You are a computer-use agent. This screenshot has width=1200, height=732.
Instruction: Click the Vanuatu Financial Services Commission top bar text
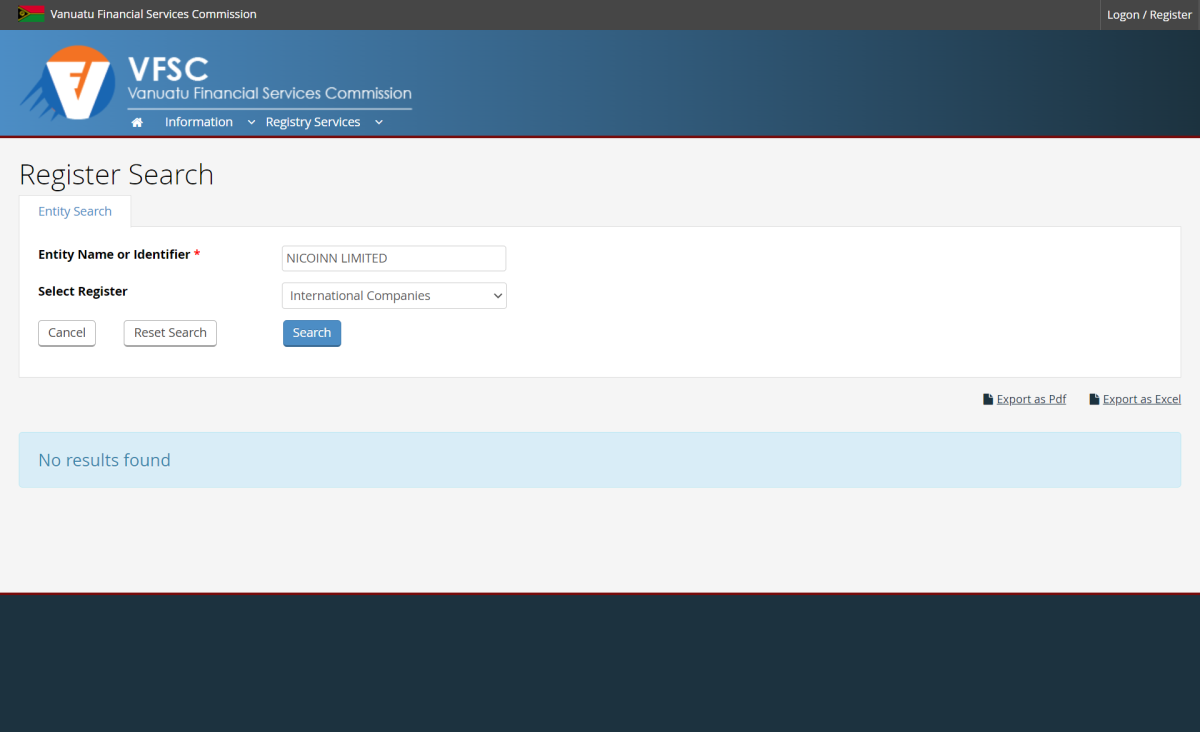(x=153, y=14)
